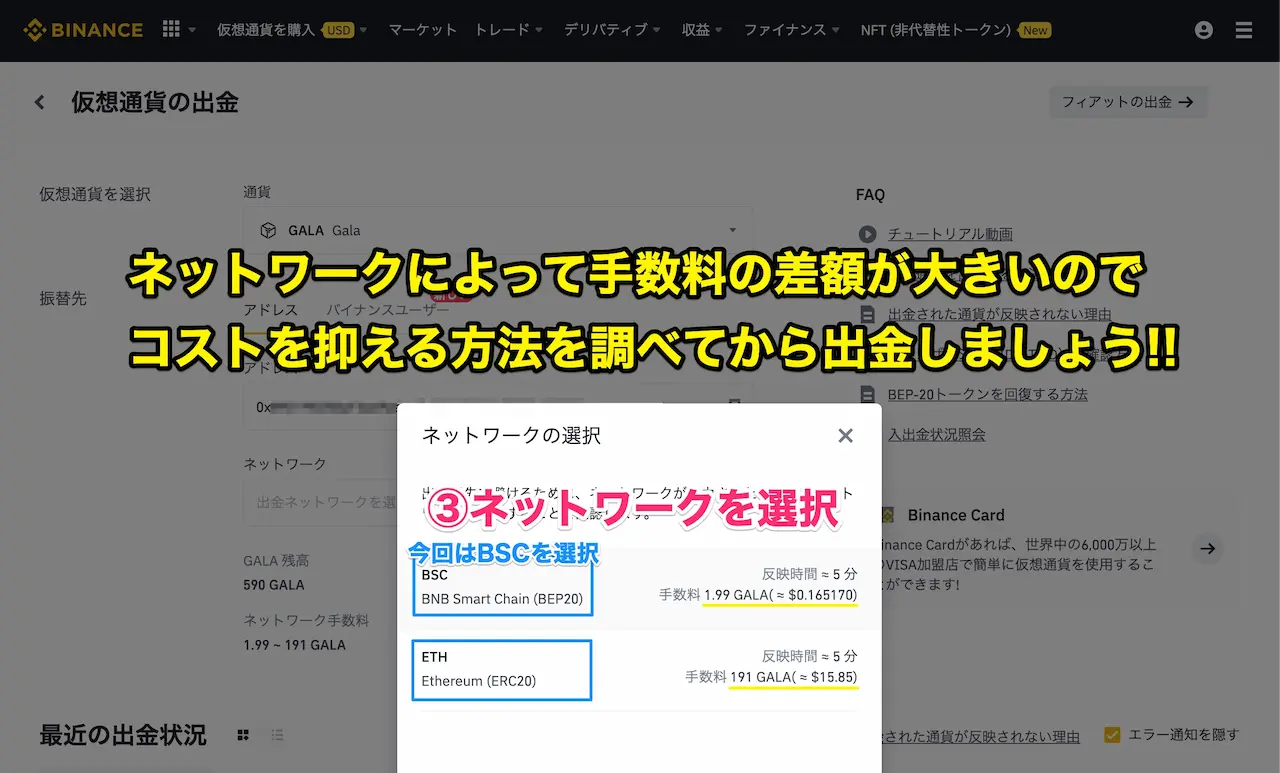Go back with the left arrow

pos(40,102)
